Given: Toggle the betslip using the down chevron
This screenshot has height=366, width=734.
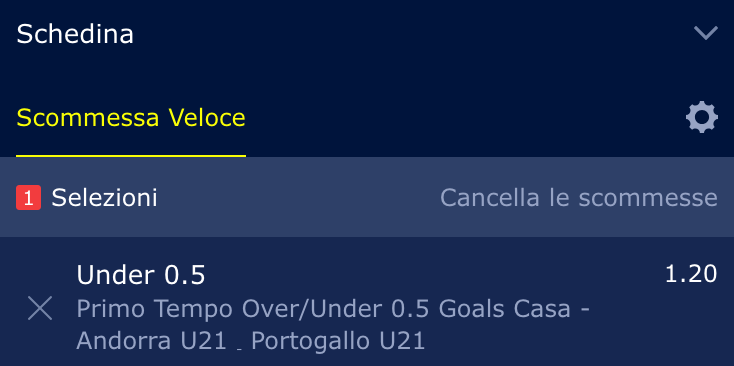Looking at the screenshot, I should click(705, 33).
